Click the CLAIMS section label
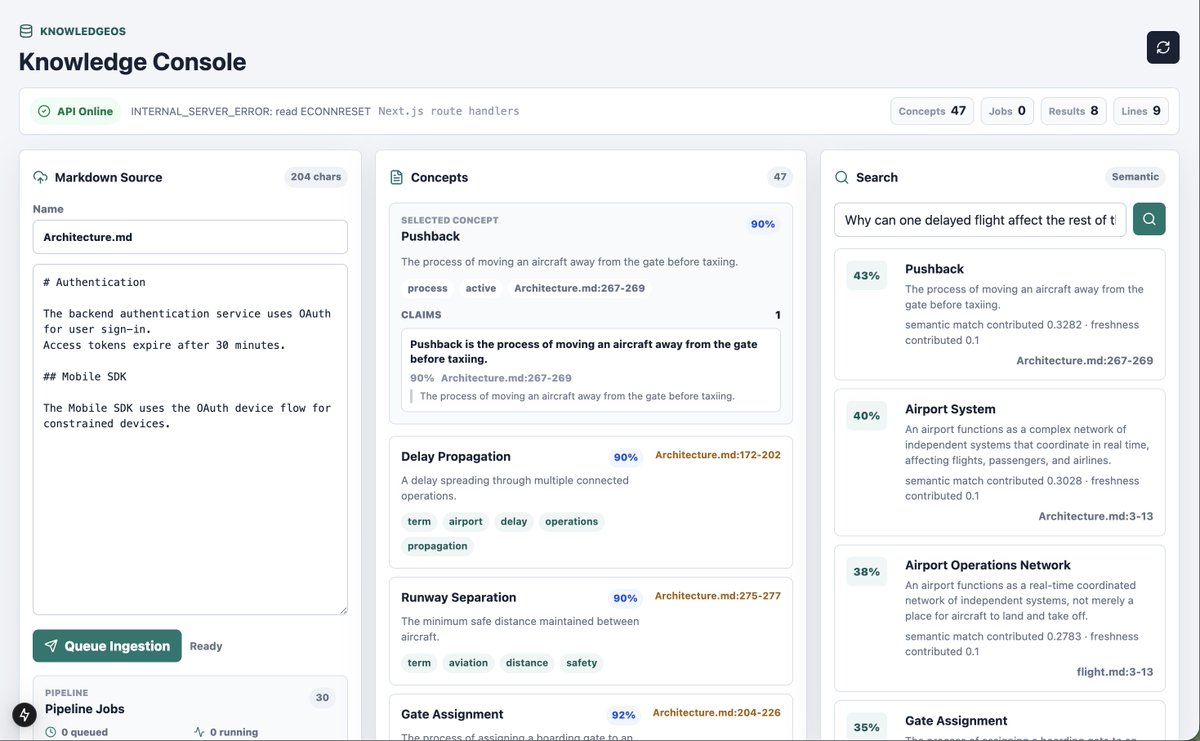The width and height of the screenshot is (1200, 741). (x=421, y=315)
